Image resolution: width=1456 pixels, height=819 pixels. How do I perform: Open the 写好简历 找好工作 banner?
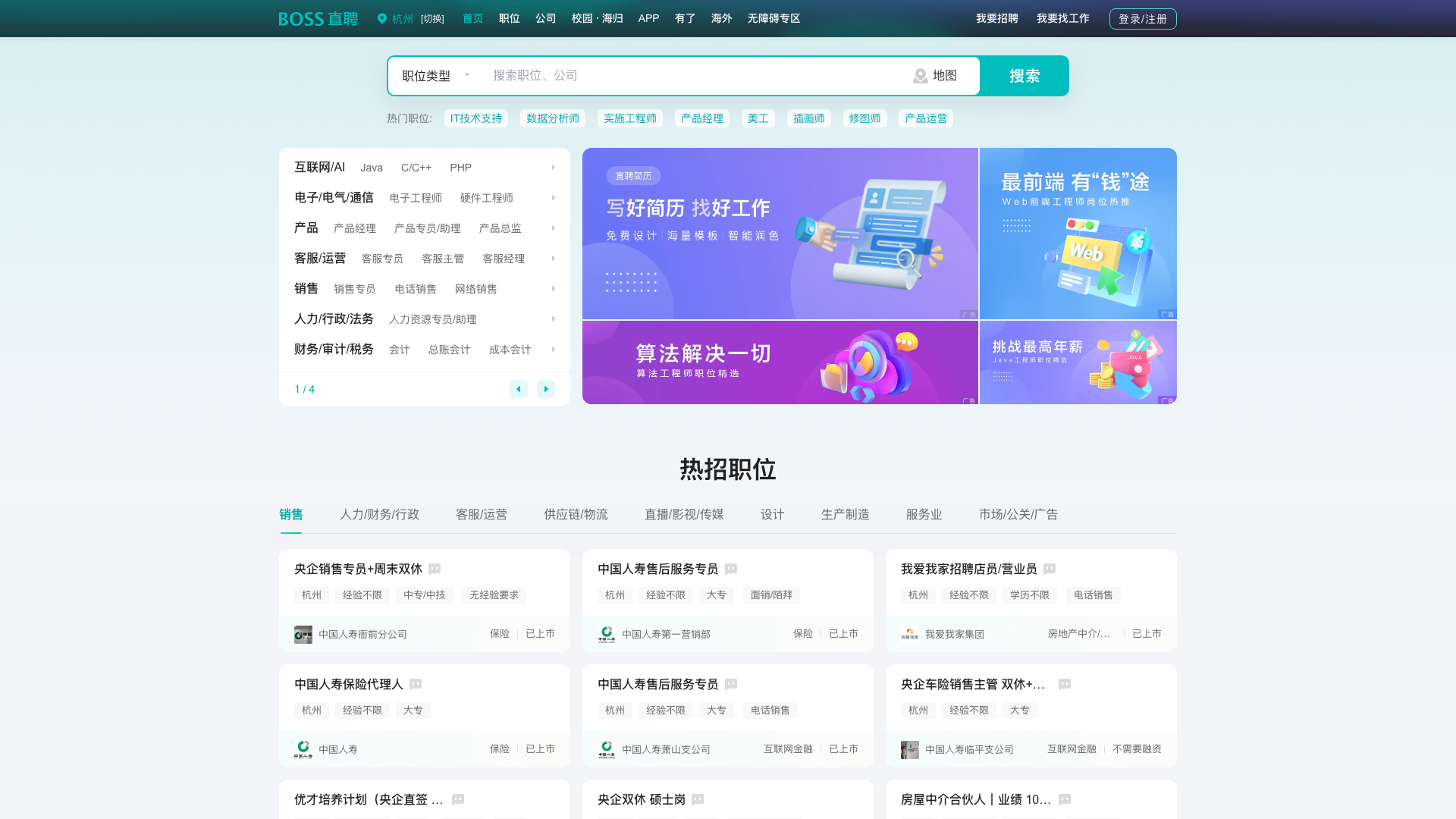tap(780, 234)
